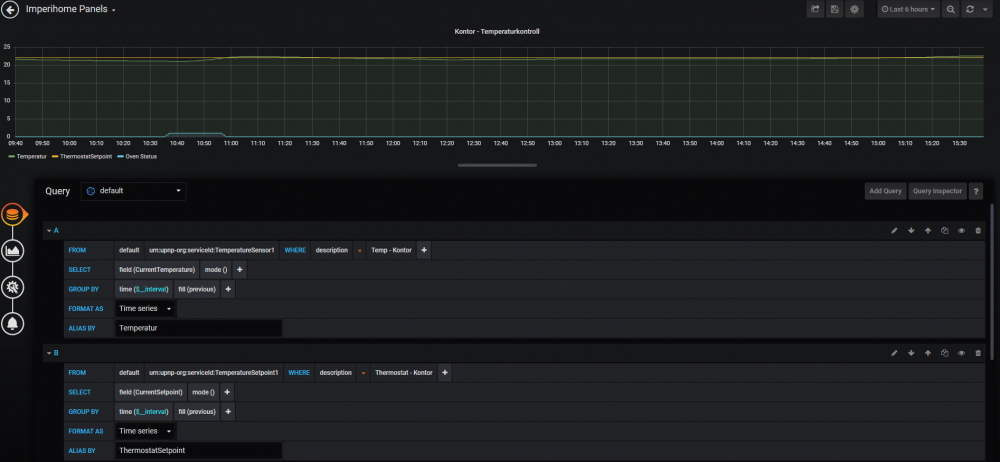Delete query A with trash icon
This screenshot has height=462, width=1000.
[x=978, y=230]
